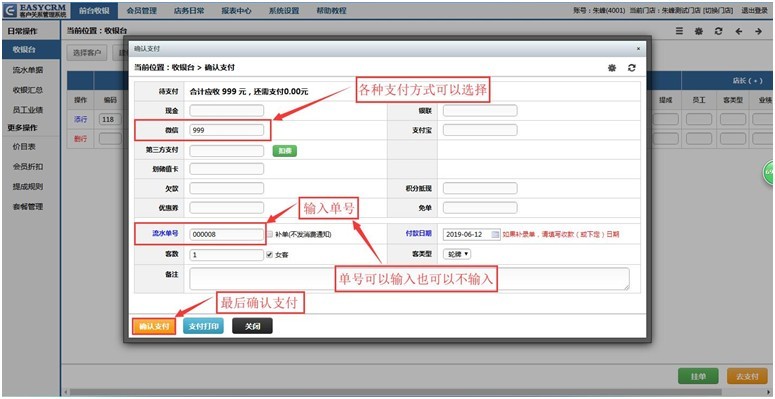Screen dimensions: 775x399
Task: Click the [切换门店] link
Action: click(717, 10)
